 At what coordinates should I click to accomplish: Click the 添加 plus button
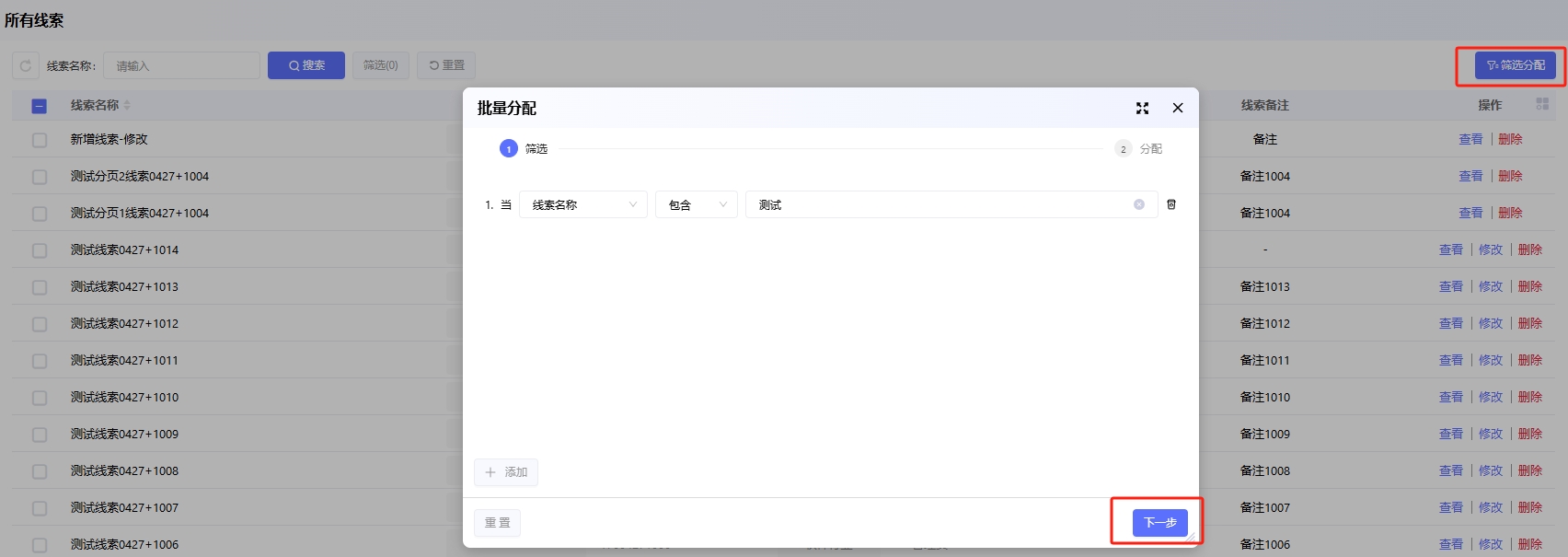506,472
